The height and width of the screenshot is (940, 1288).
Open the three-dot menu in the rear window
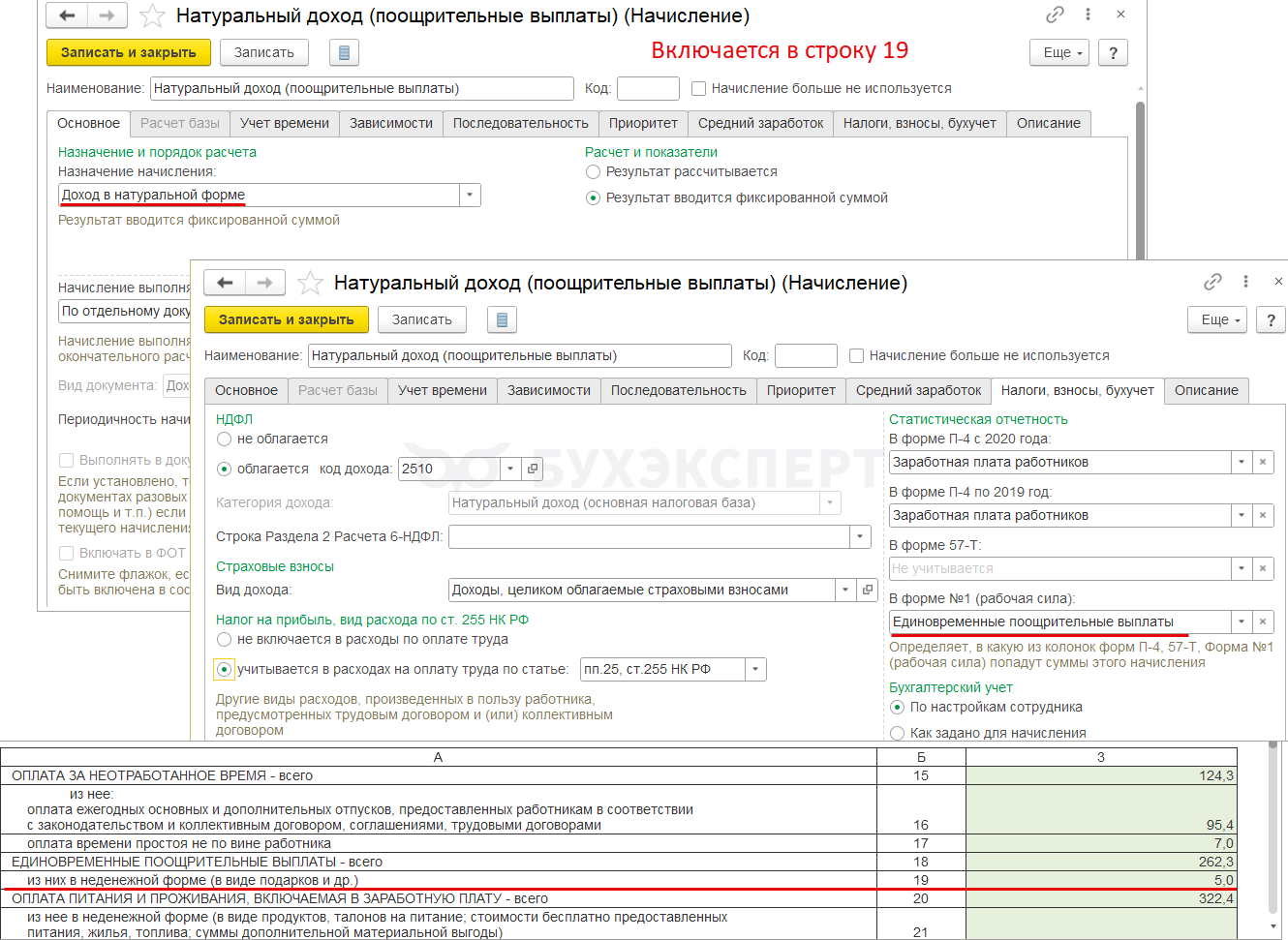pos(1088,15)
